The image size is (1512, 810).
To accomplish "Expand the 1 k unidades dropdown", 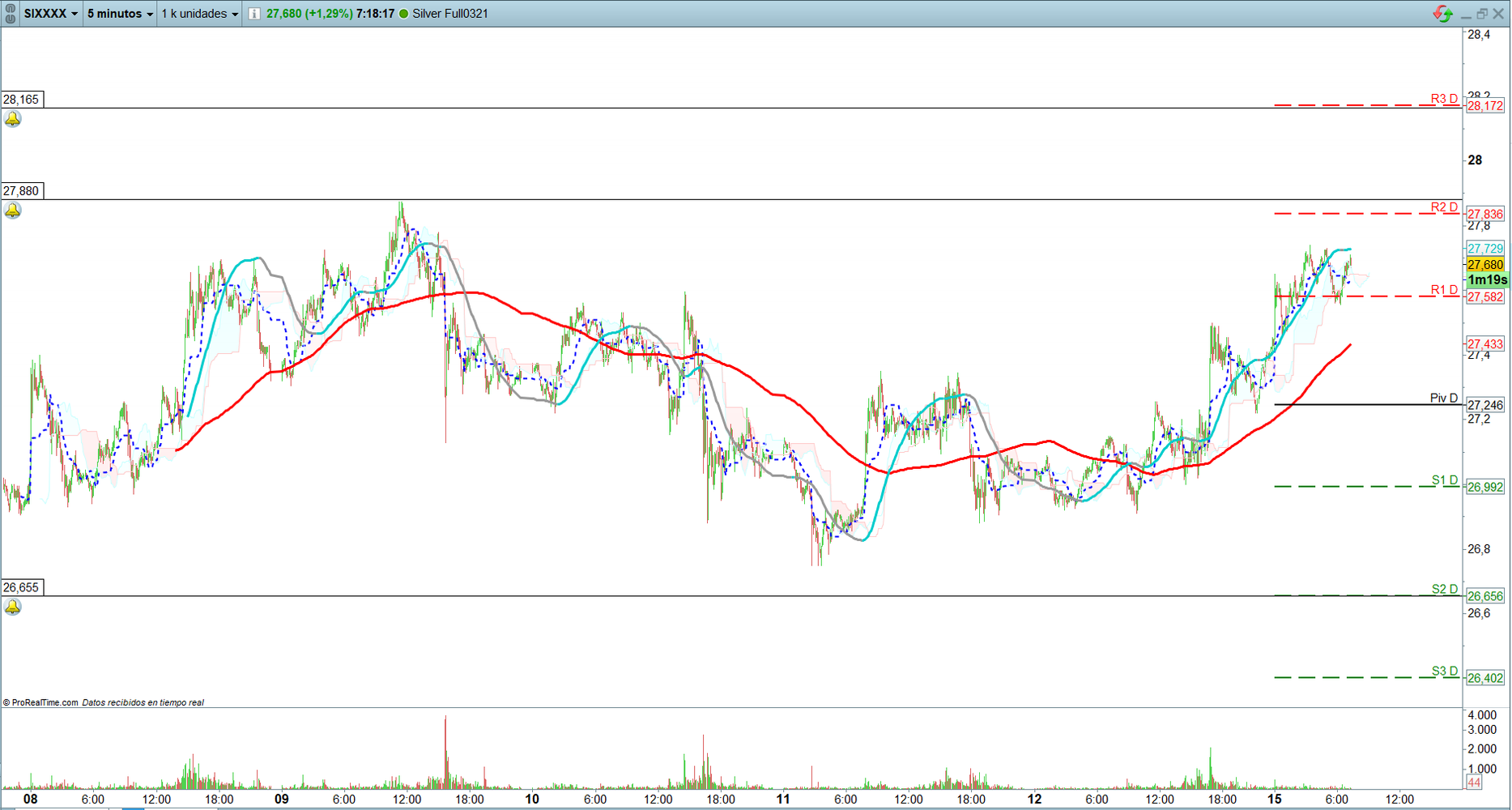I will point(199,14).
